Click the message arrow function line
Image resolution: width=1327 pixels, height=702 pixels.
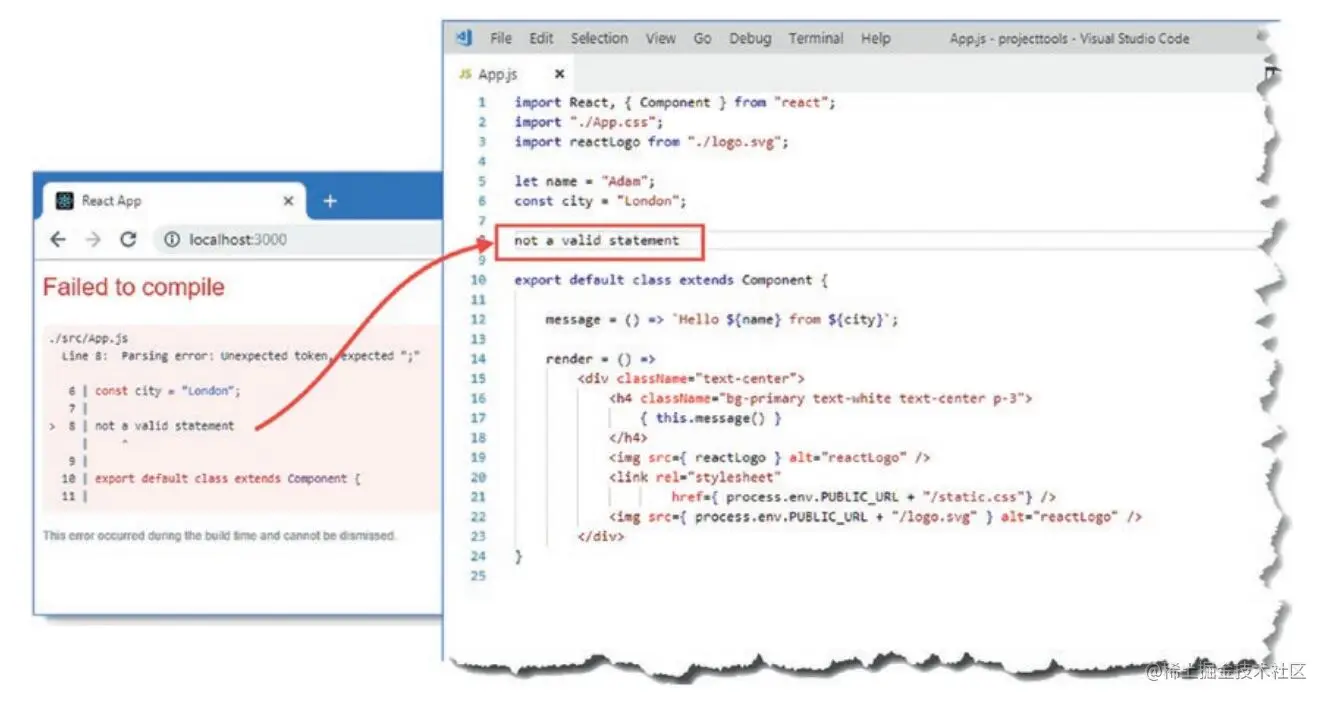[x=722, y=320]
